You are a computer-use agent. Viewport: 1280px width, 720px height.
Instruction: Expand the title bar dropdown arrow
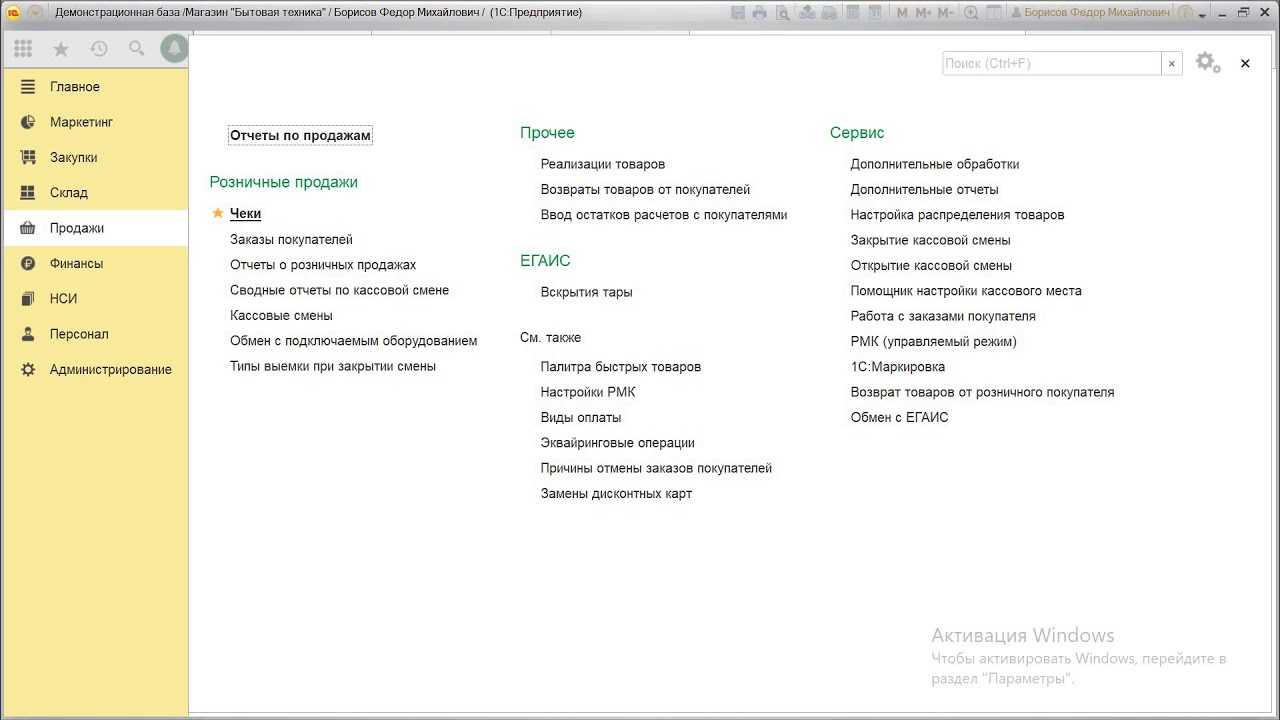point(1202,15)
